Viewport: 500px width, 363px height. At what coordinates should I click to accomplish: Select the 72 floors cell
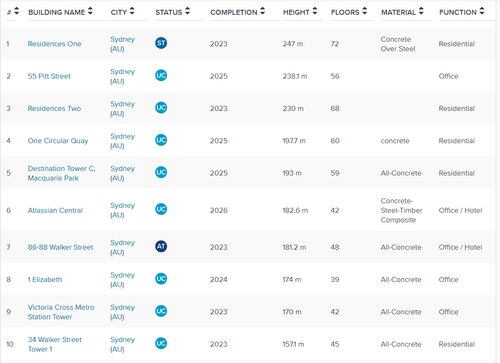click(x=335, y=44)
